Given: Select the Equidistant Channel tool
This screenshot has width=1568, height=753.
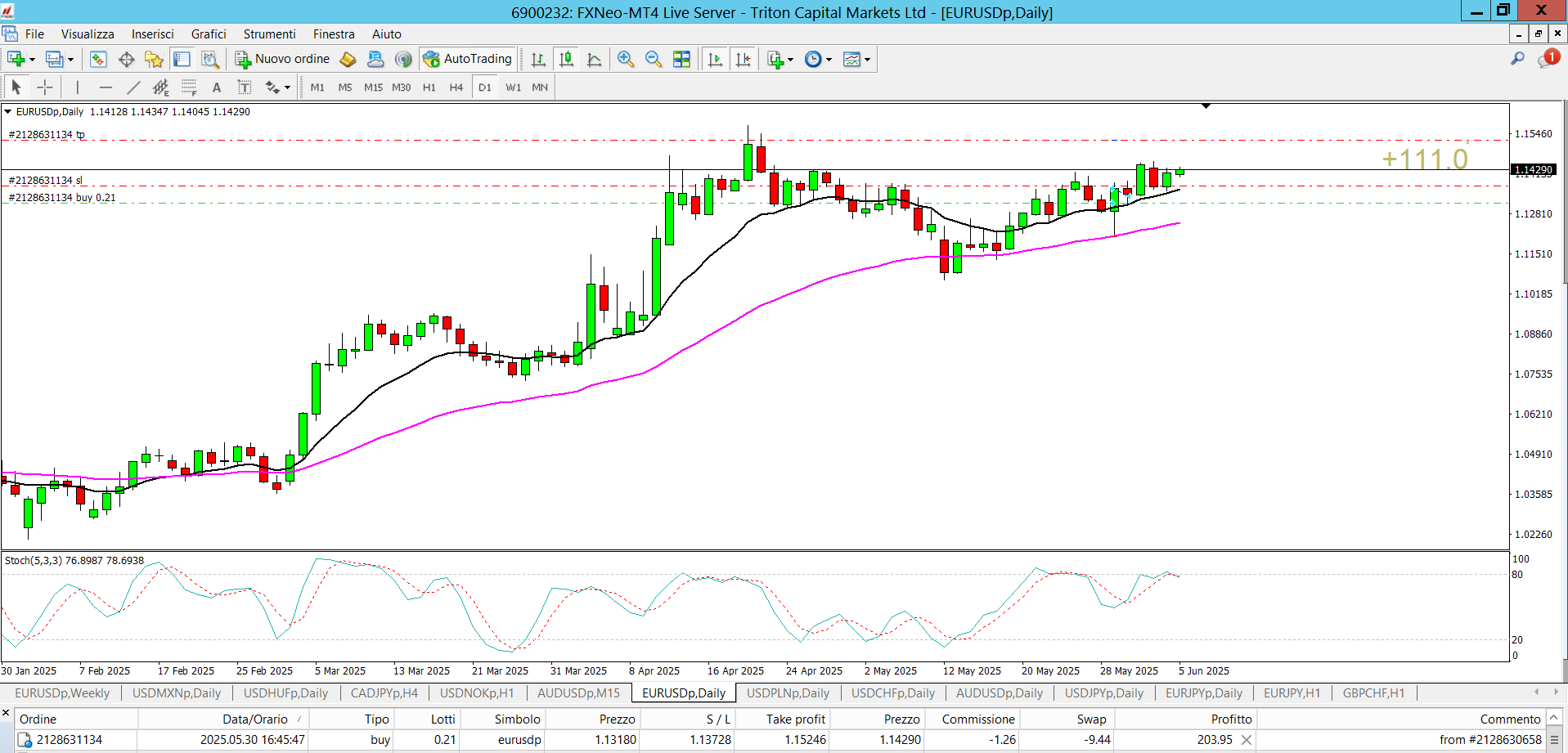Looking at the screenshot, I should (x=161, y=87).
